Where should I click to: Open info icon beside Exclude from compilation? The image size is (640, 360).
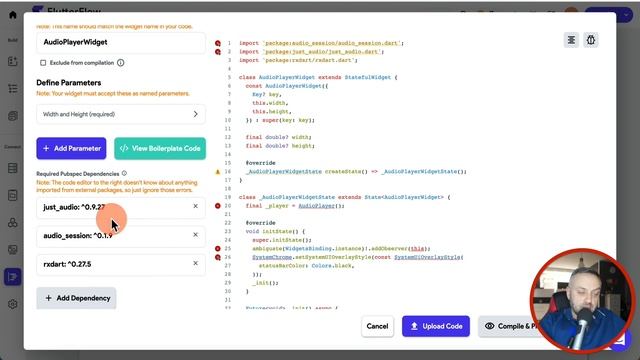tap(121, 63)
